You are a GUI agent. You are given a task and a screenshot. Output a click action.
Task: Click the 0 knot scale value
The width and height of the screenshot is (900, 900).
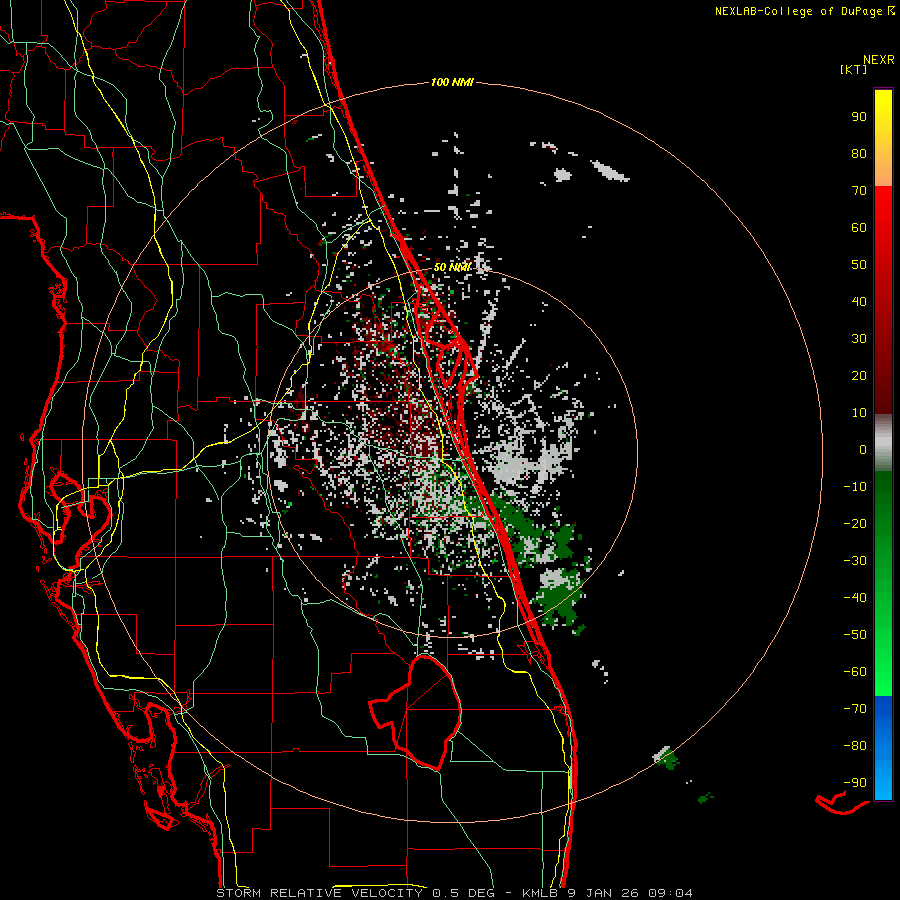coord(863,449)
